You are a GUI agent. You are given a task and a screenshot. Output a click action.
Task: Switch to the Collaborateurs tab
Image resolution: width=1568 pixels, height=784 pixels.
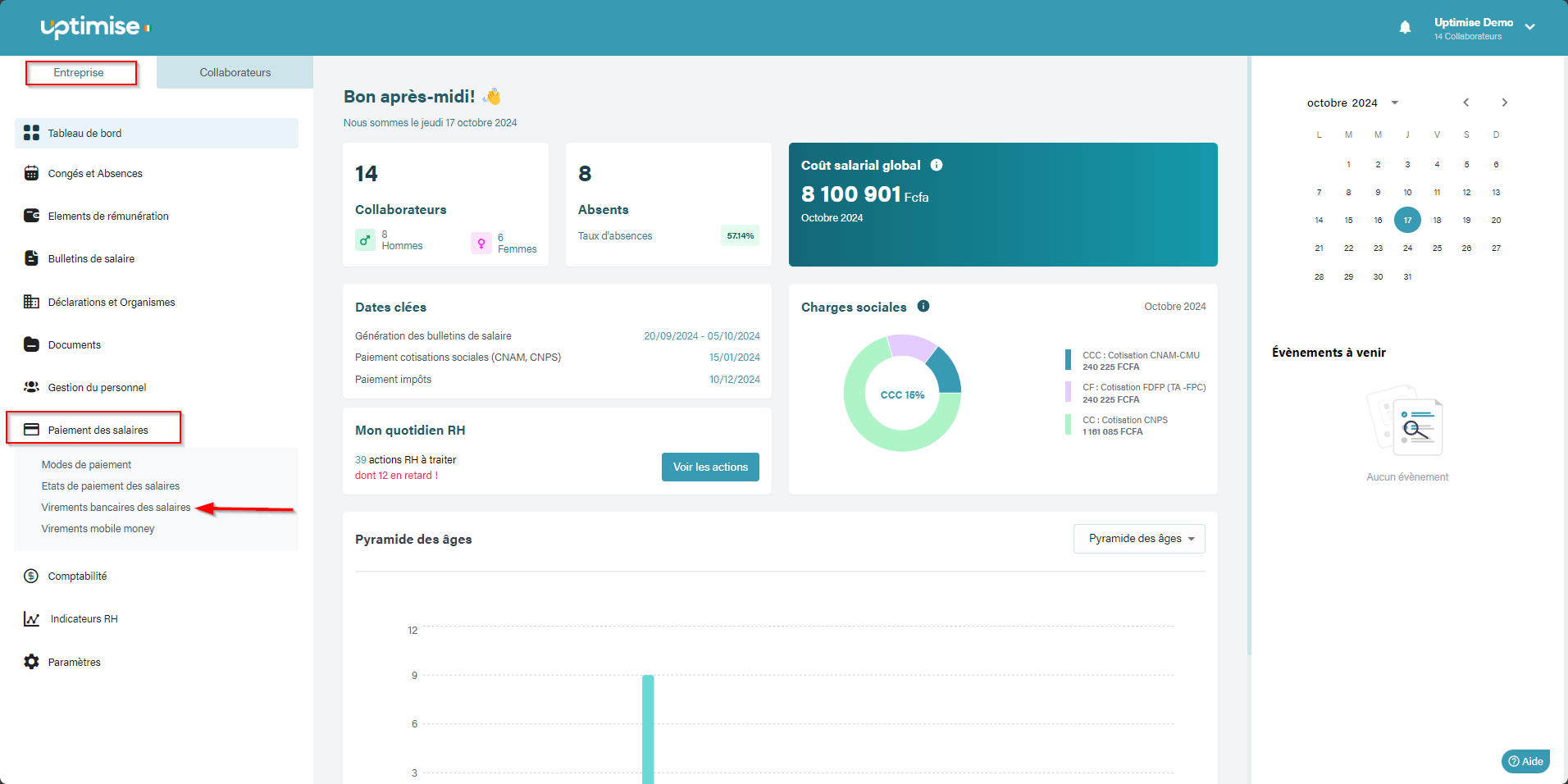point(235,72)
